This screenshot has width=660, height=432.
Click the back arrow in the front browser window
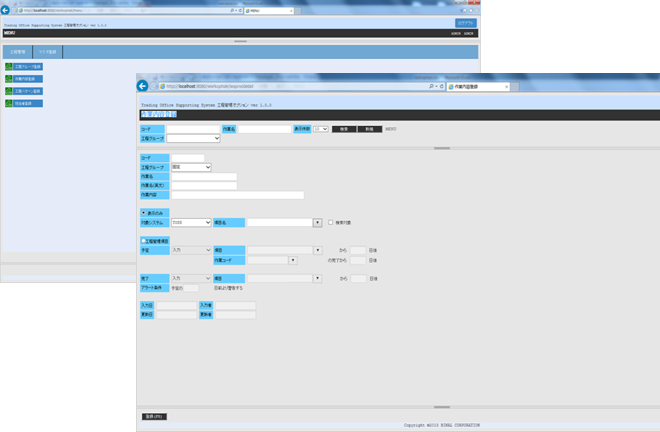pos(142,87)
